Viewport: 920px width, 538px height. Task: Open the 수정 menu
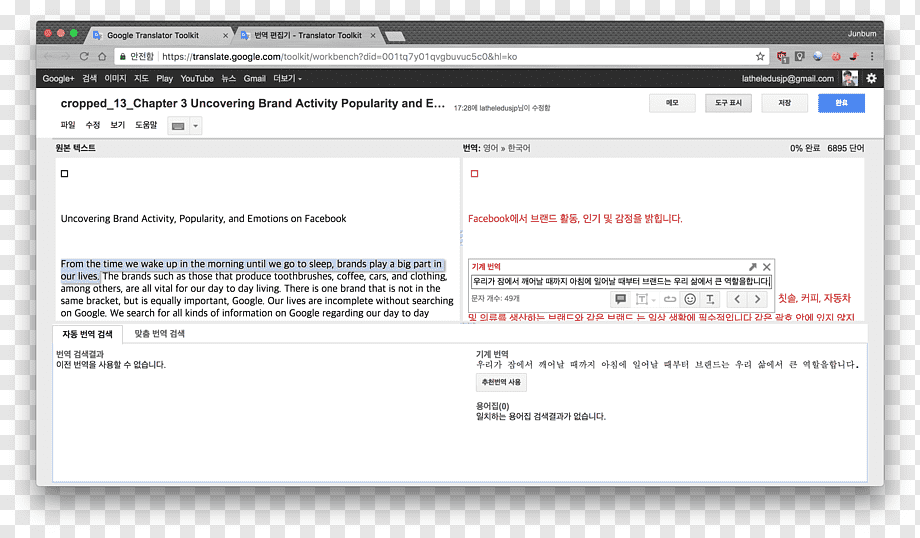(93, 125)
